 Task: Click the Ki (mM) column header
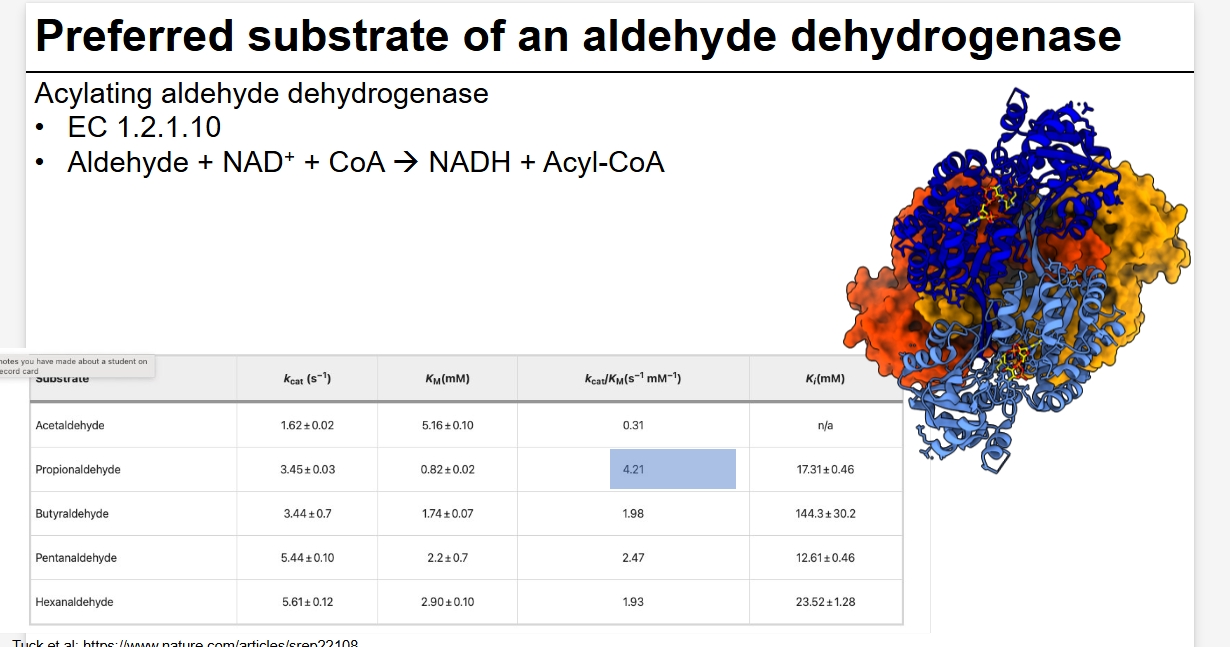click(825, 379)
